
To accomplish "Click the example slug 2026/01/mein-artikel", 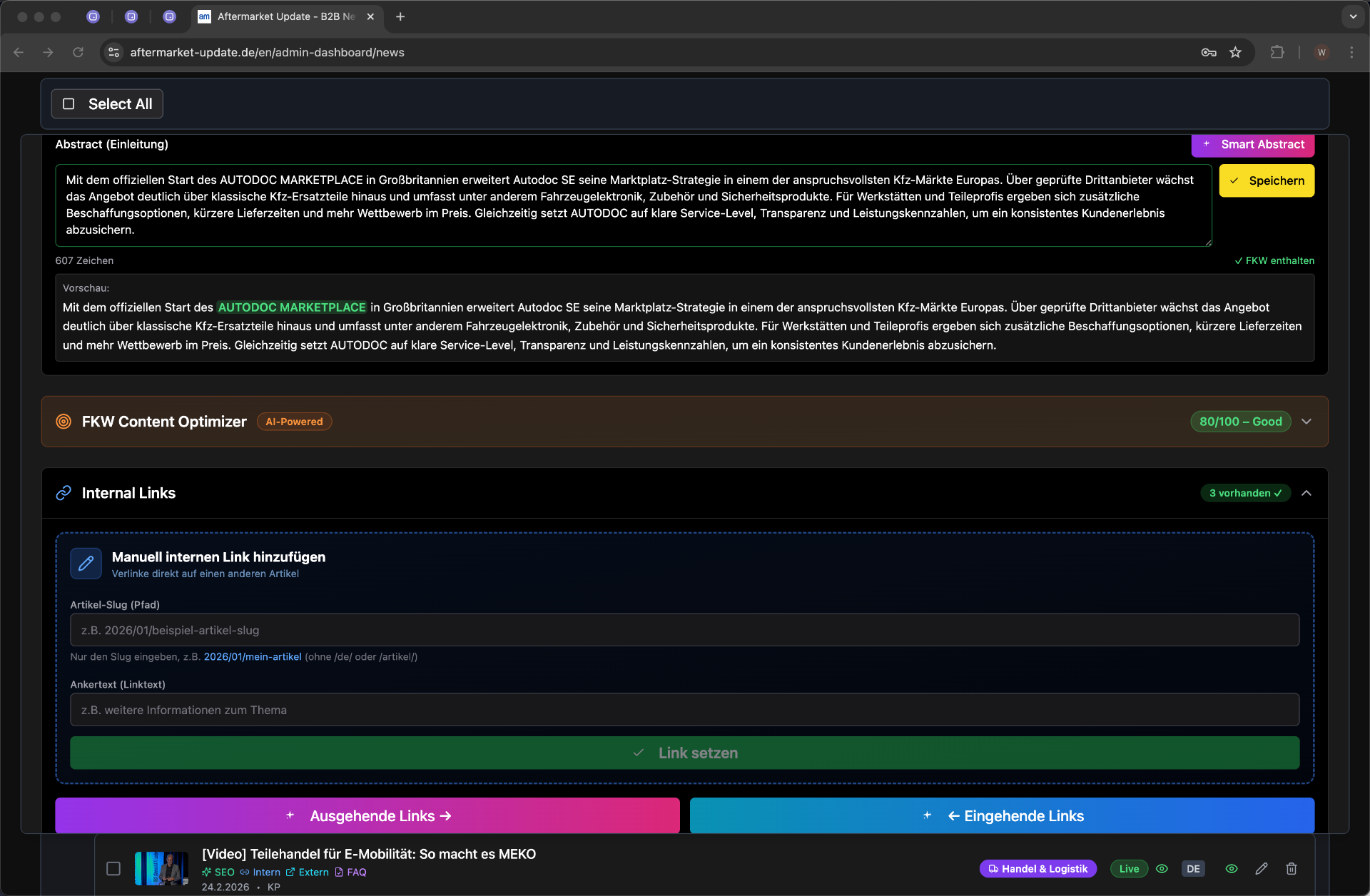I will coord(253,656).
